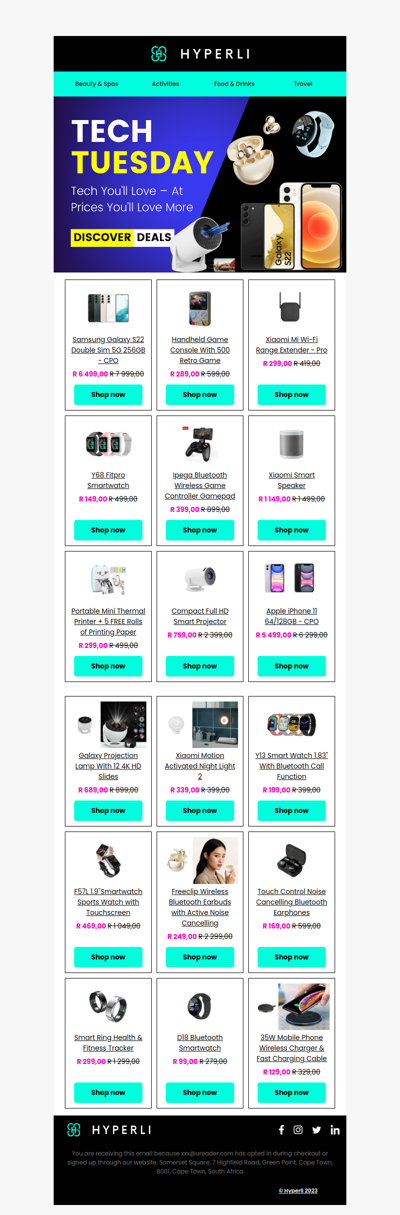
Task: Shop now for D18 Bluetooth Smartwatch
Action: [200, 1093]
